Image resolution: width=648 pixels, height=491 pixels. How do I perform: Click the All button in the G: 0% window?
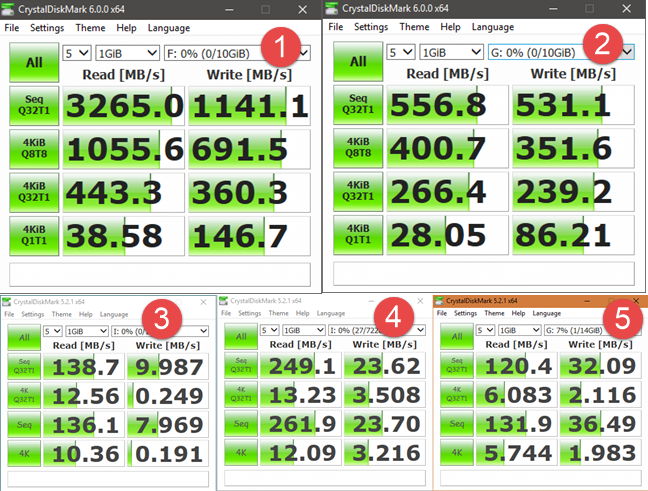point(358,62)
